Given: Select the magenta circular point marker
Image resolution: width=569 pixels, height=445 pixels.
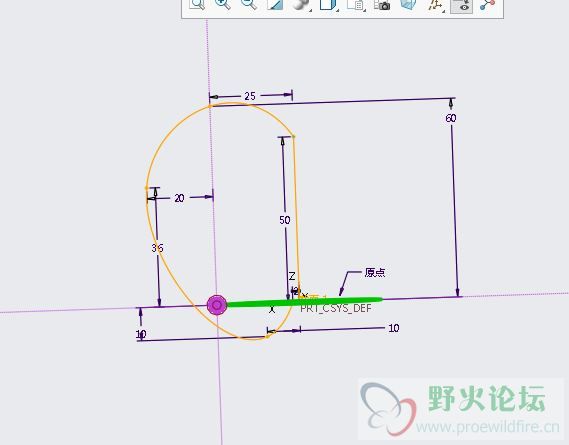Looking at the screenshot, I should pyautogui.click(x=217, y=305).
